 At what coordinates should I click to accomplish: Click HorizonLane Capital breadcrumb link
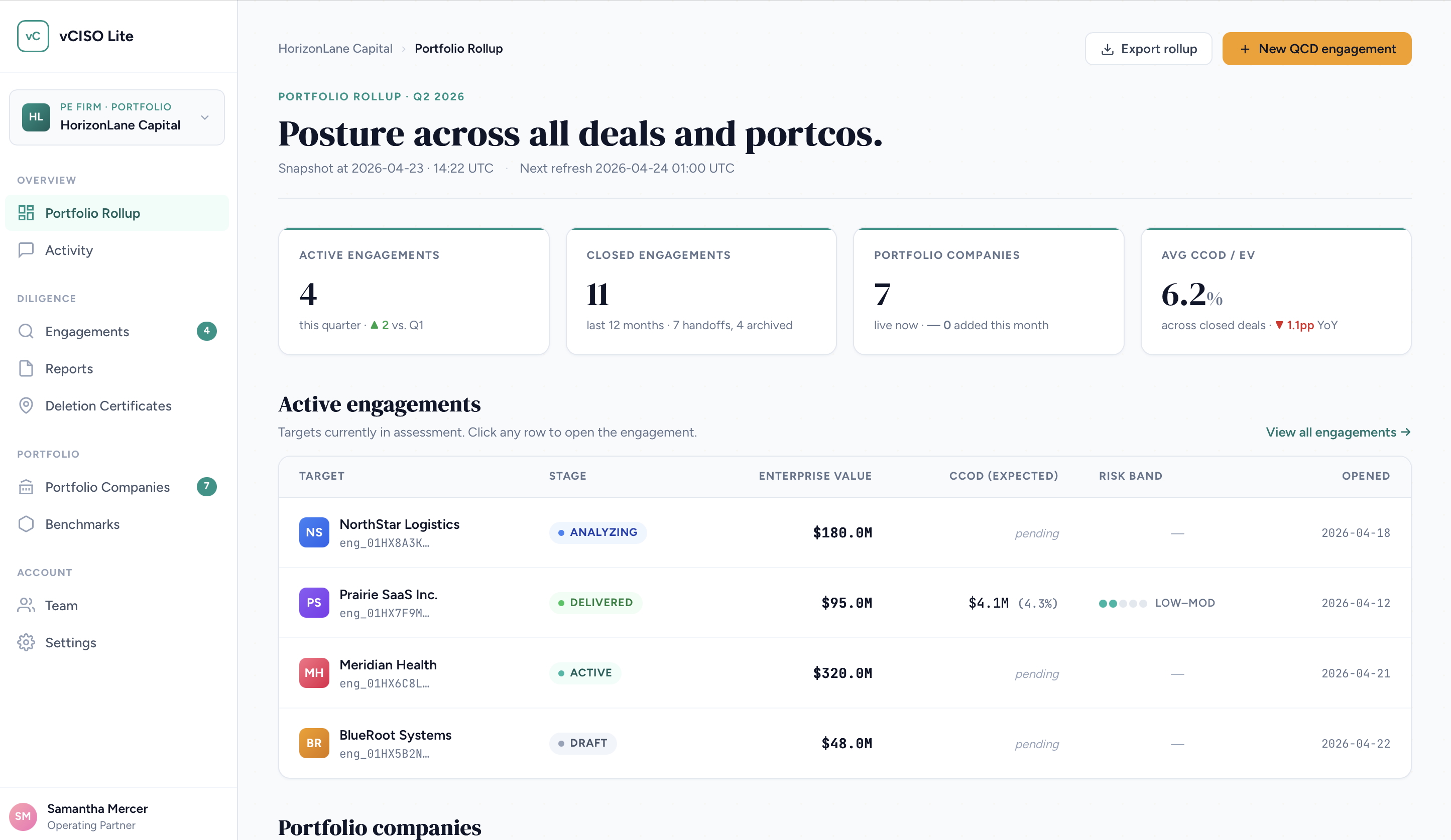click(335, 48)
